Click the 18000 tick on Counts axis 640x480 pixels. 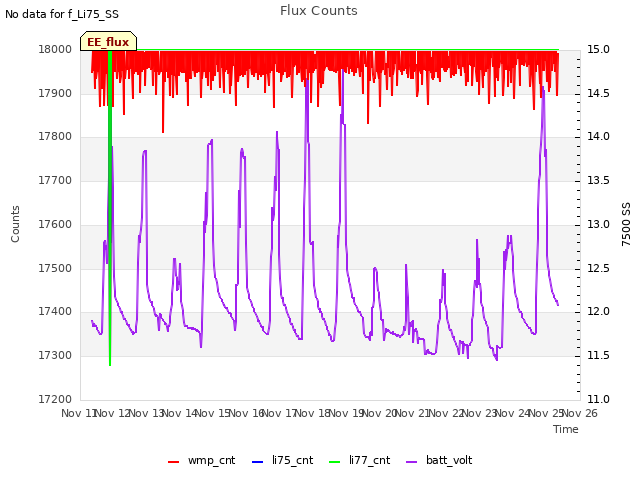(55, 49)
